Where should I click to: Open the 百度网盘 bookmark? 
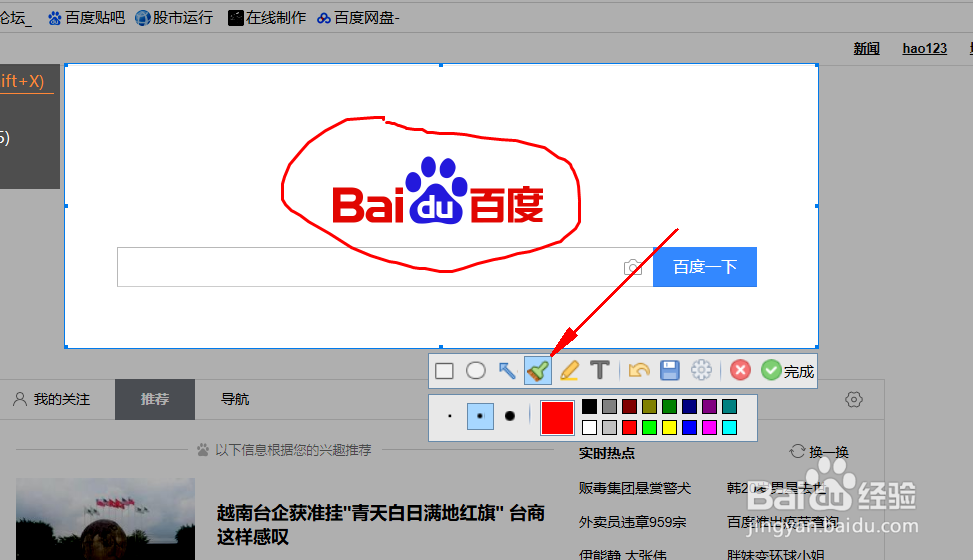pyautogui.click(x=358, y=18)
